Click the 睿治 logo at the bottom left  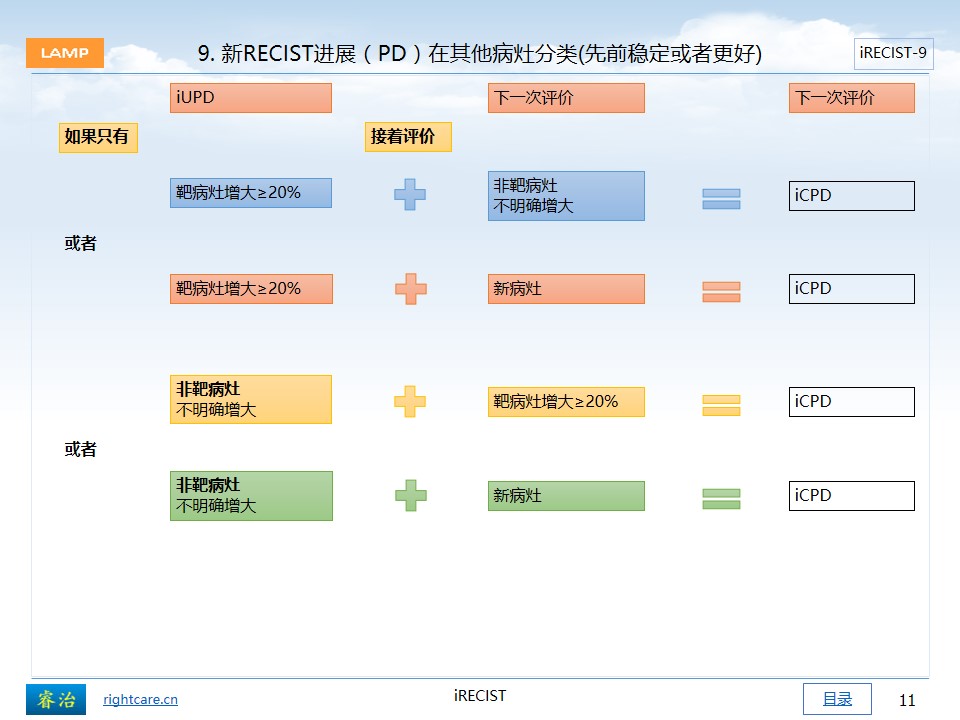tap(56, 699)
